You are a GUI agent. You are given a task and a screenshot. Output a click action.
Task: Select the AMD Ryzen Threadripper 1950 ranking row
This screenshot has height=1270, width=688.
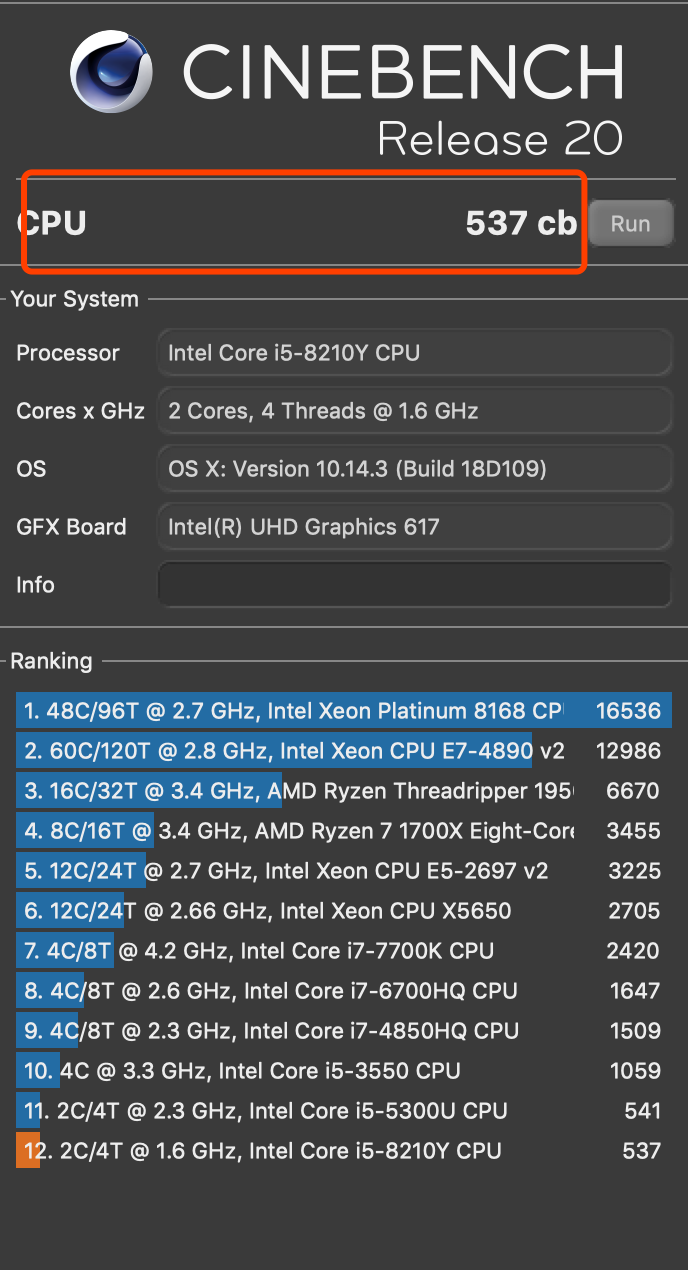pos(300,790)
